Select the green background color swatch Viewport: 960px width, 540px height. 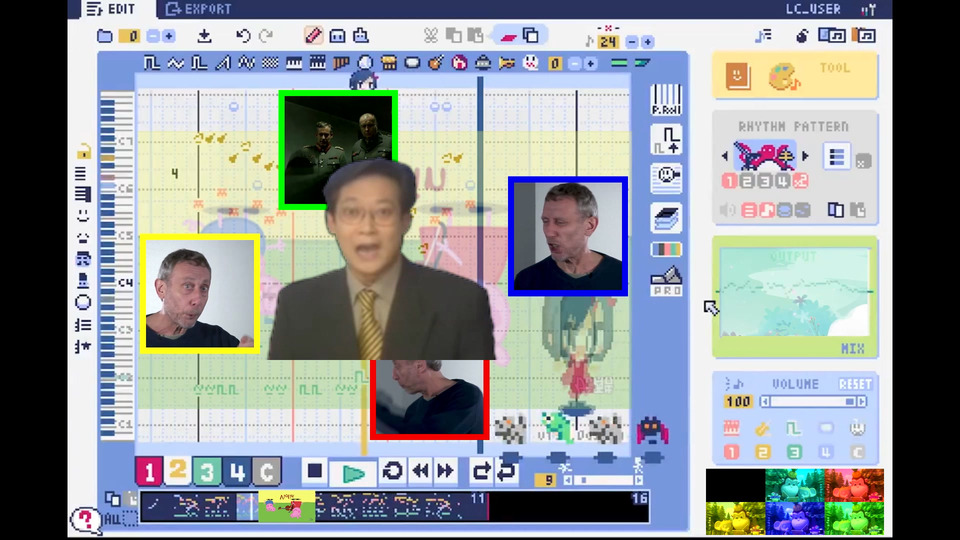point(854,517)
